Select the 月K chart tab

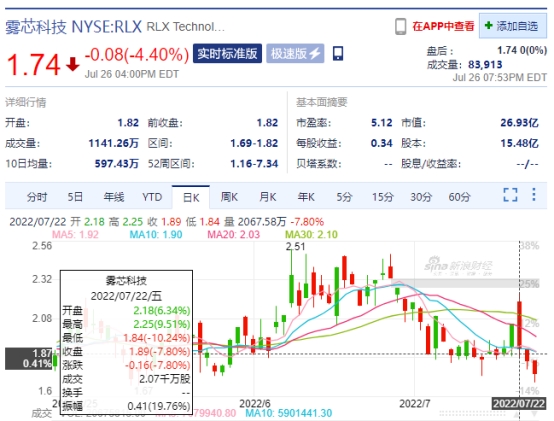point(267,197)
